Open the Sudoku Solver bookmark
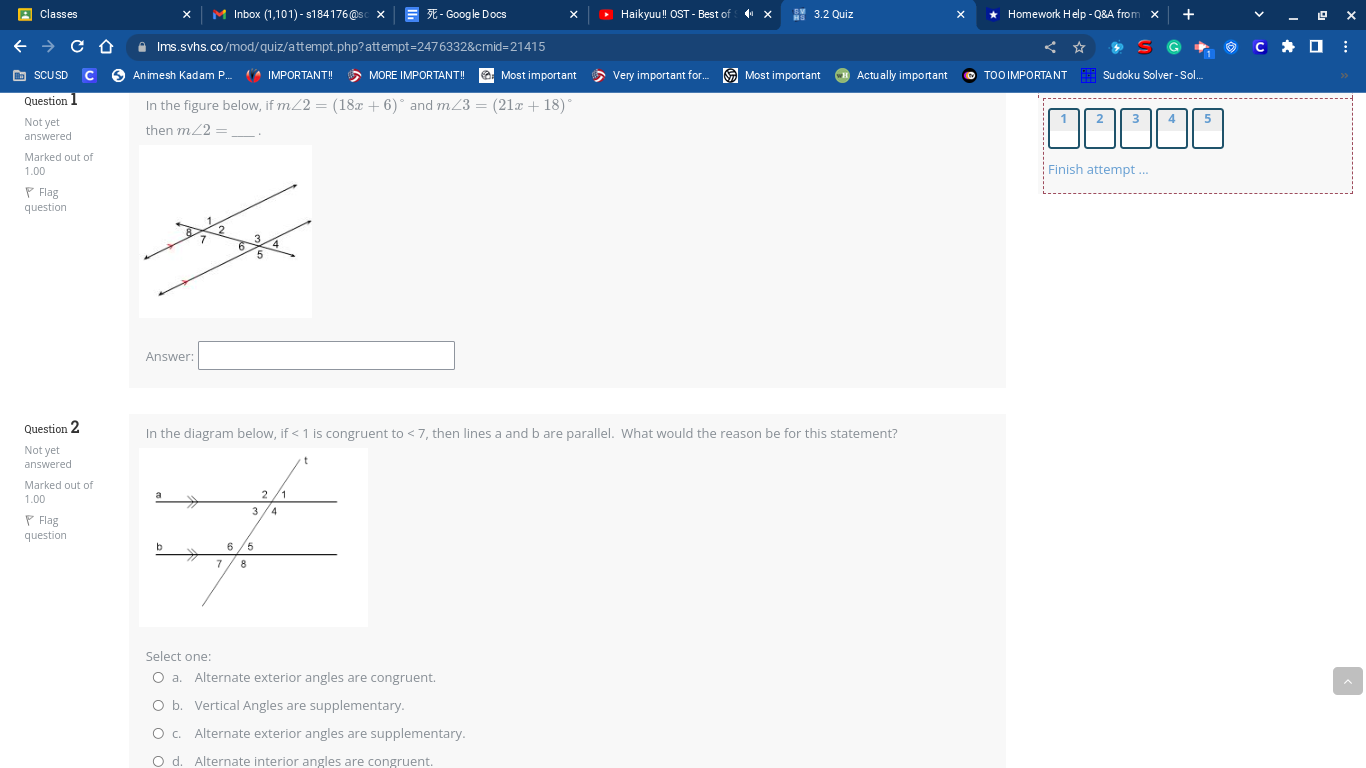Screen dimensions: 1366x768 (x=1141, y=75)
